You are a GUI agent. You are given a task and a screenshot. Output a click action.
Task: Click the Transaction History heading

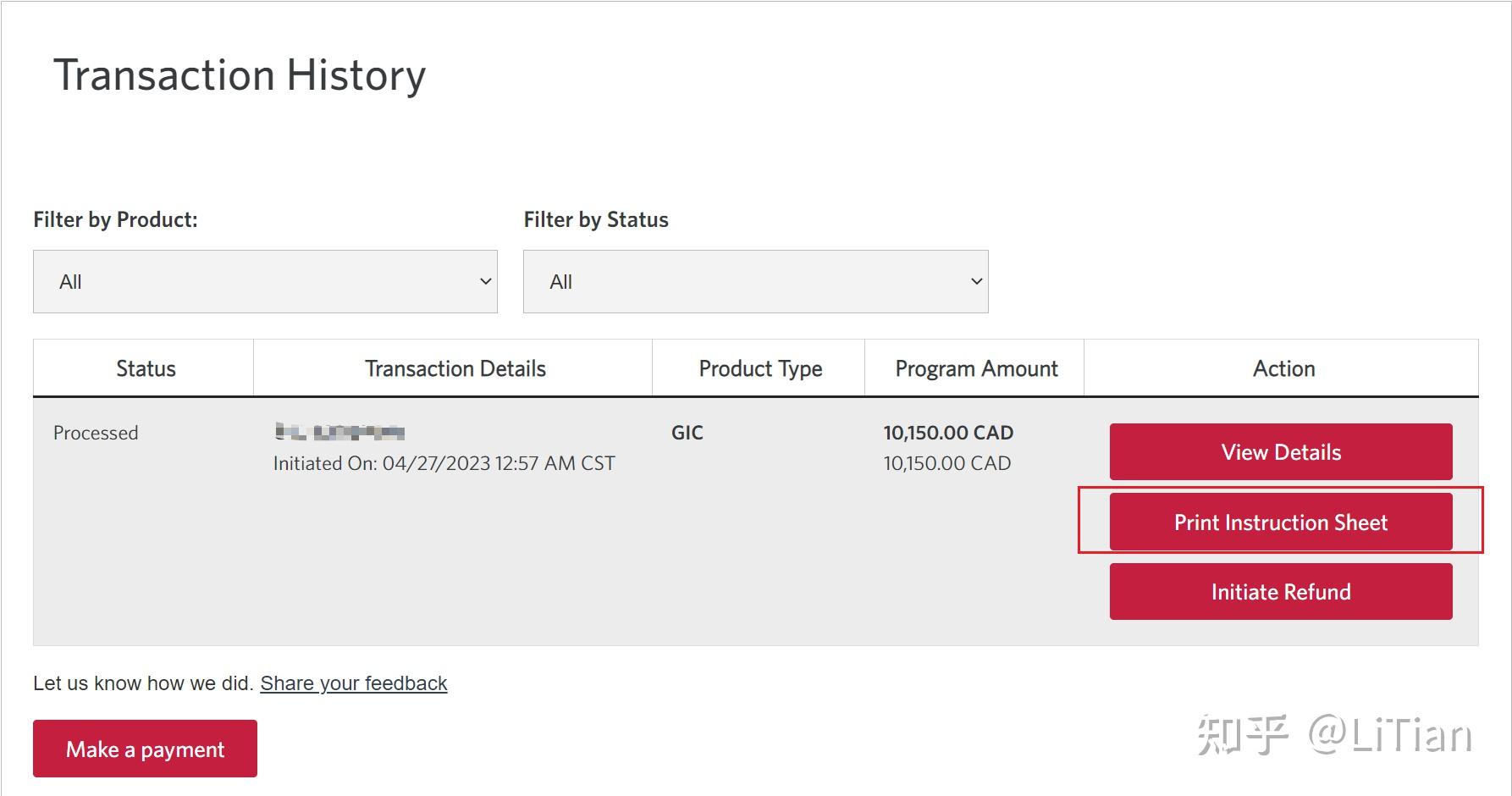click(x=240, y=75)
